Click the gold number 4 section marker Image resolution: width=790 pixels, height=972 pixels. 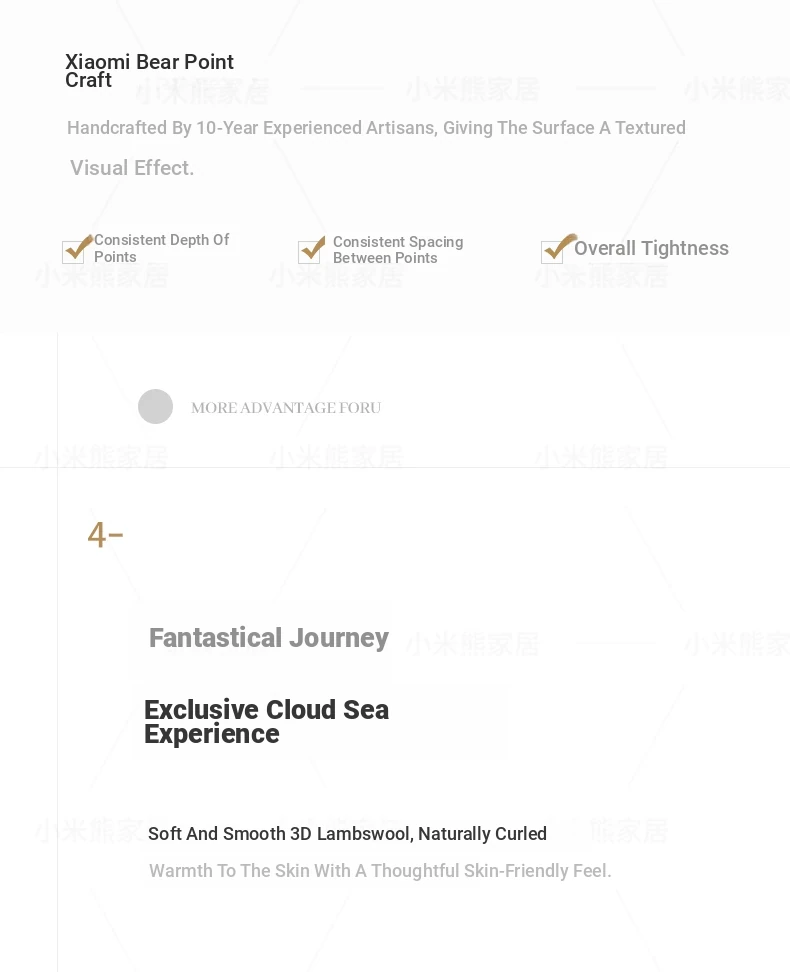click(x=104, y=536)
